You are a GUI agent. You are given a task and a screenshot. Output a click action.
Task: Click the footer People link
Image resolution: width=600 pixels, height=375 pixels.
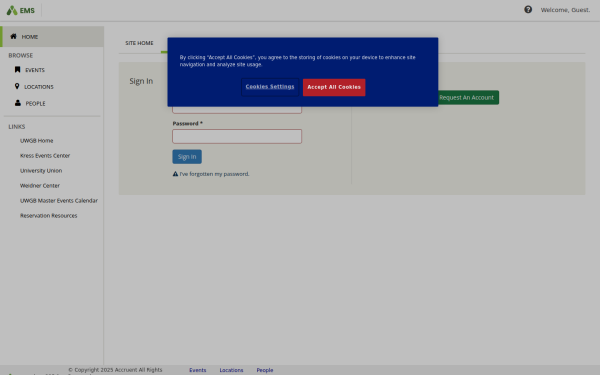tap(265, 370)
